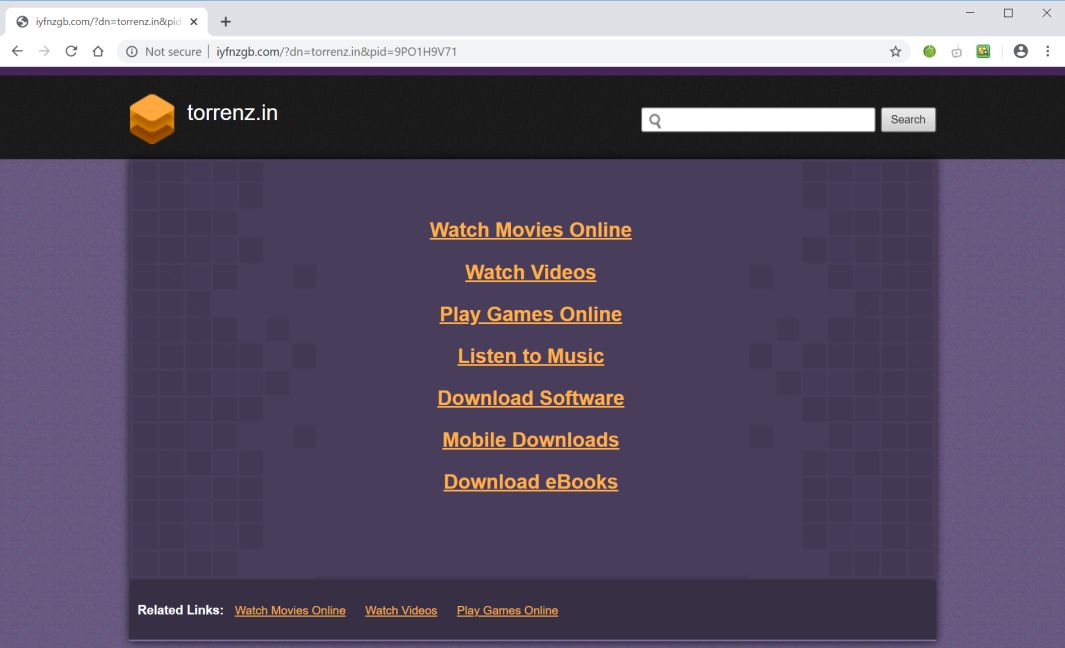Click the orange torrenz.in cube logo

[x=152, y=119]
